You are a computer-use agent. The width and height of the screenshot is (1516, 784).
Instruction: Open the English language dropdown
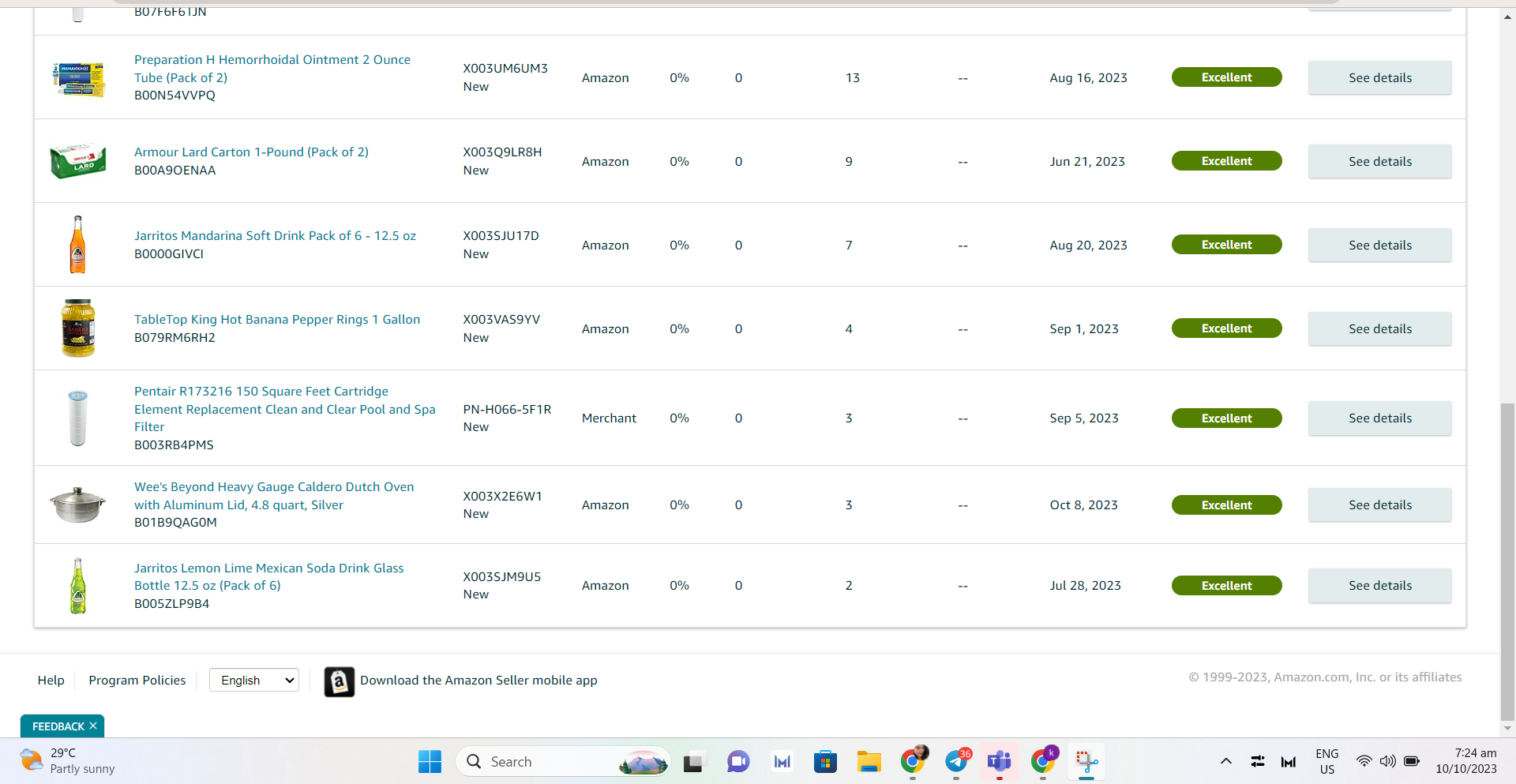coord(254,680)
